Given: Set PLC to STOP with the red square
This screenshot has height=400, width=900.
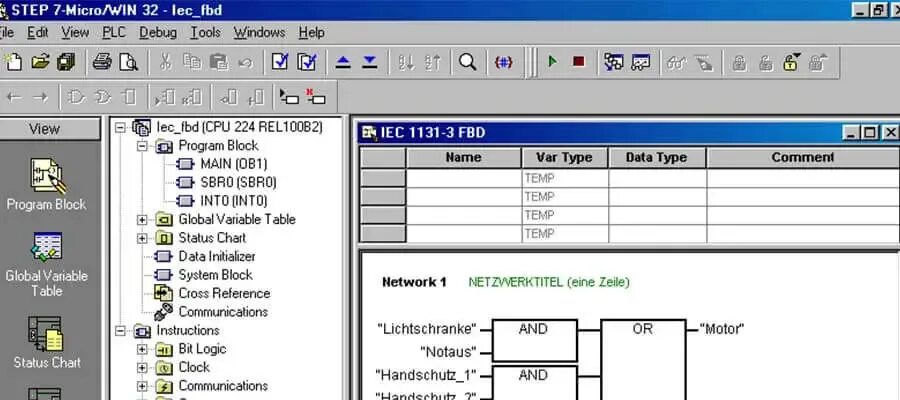Looking at the screenshot, I should 579,61.
